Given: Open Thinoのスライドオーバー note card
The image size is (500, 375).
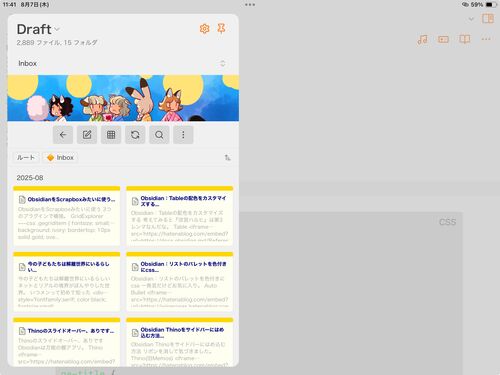Looking at the screenshot, I should [x=66, y=342].
